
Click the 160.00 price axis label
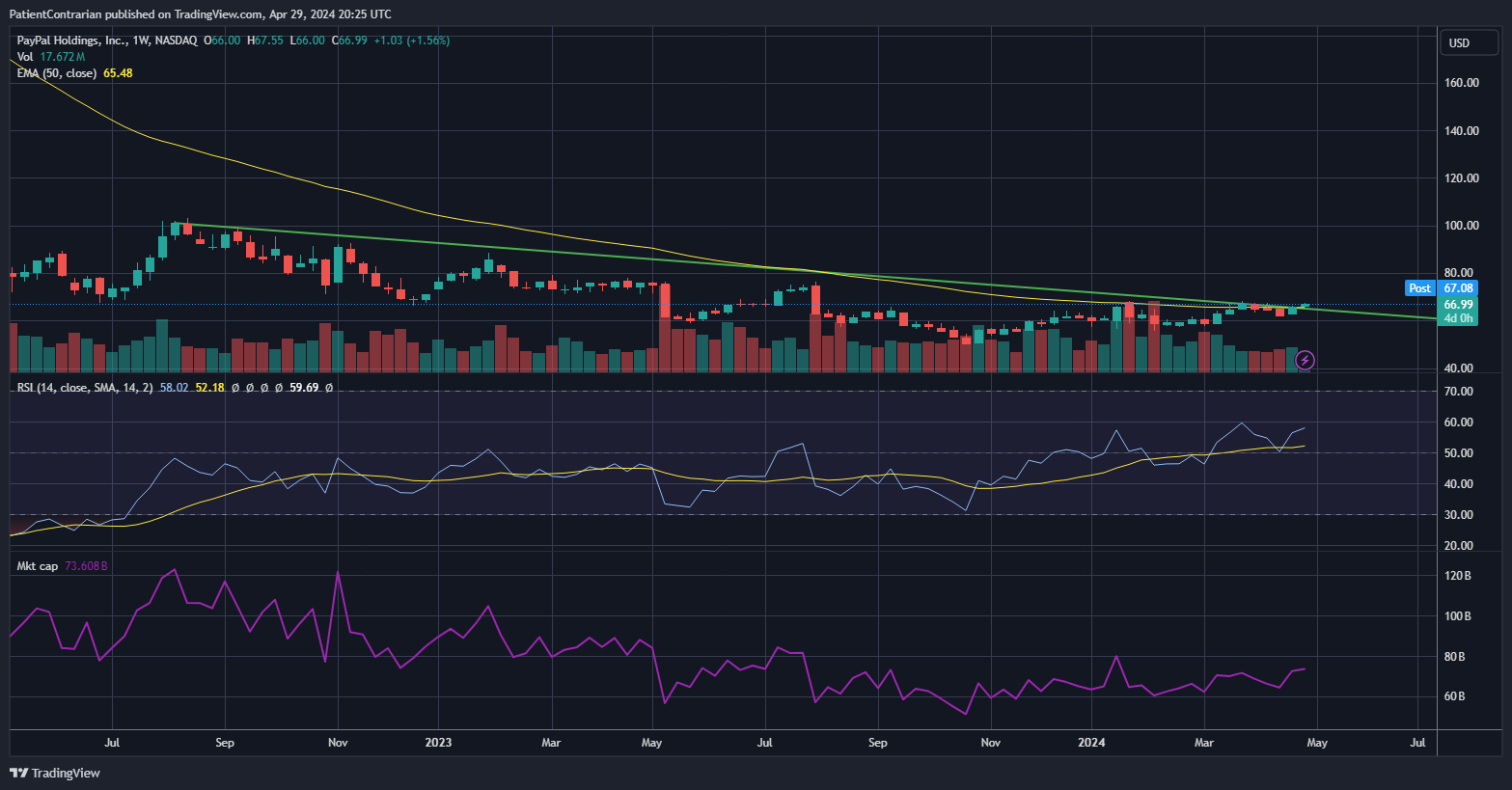pyautogui.click(x=1461, y=83)
